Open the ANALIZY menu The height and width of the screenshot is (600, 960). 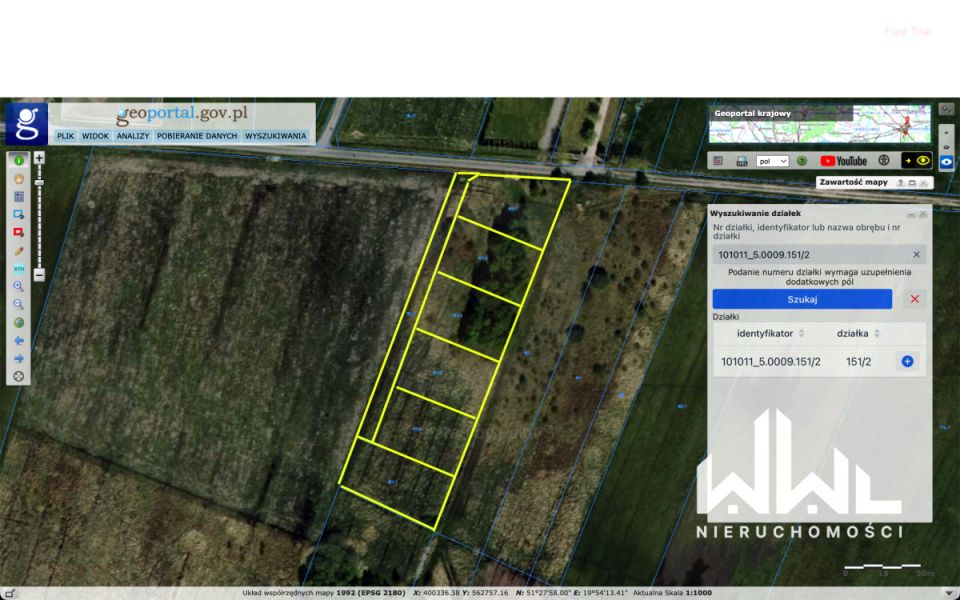[x=132, y=135]
